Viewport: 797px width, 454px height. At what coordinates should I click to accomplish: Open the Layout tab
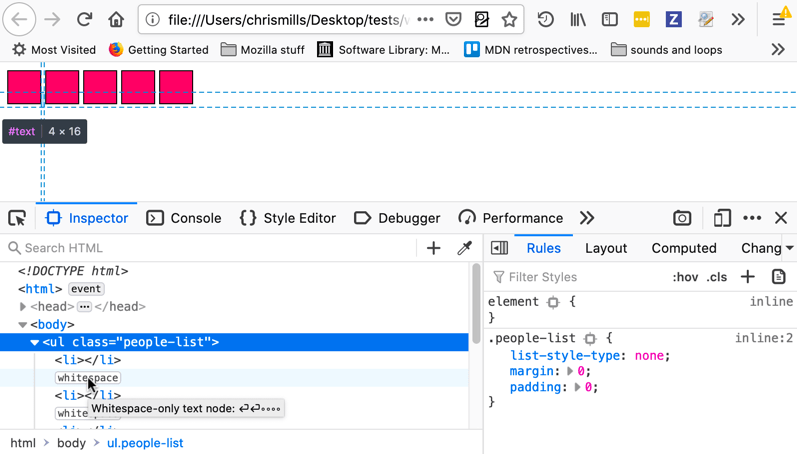pyautogui.click(x=605, y=248)
